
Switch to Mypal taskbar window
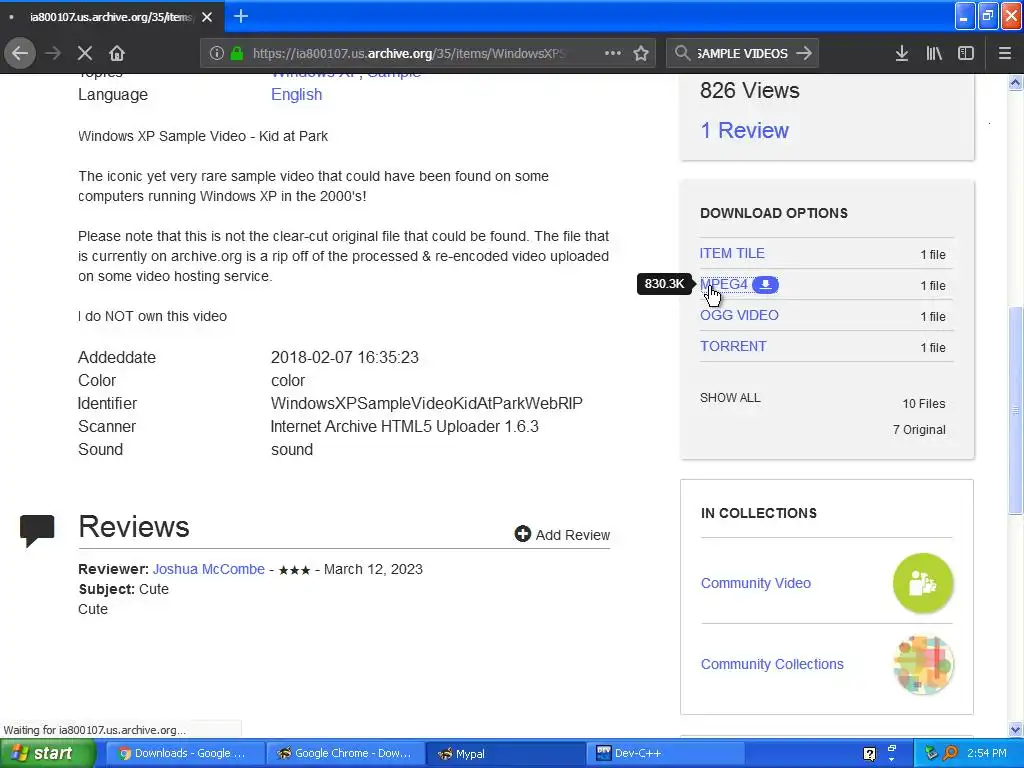click(505, 754)
